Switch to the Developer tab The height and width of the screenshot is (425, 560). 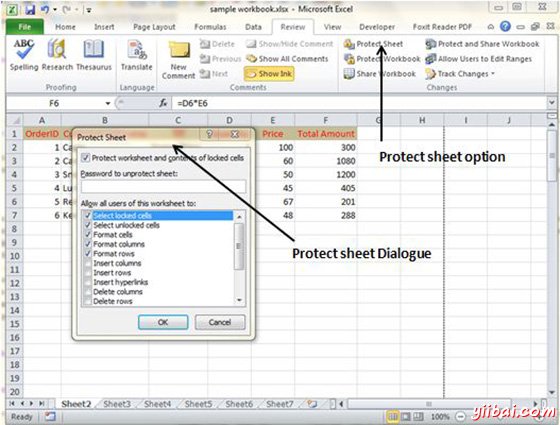coord(377,27)
